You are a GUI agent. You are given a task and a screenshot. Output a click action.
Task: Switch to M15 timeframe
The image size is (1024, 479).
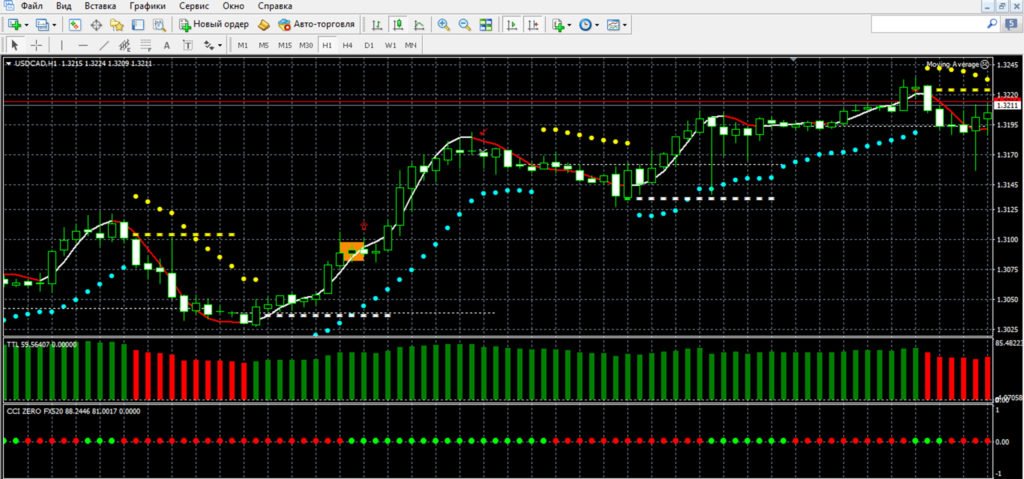(285, 45)
